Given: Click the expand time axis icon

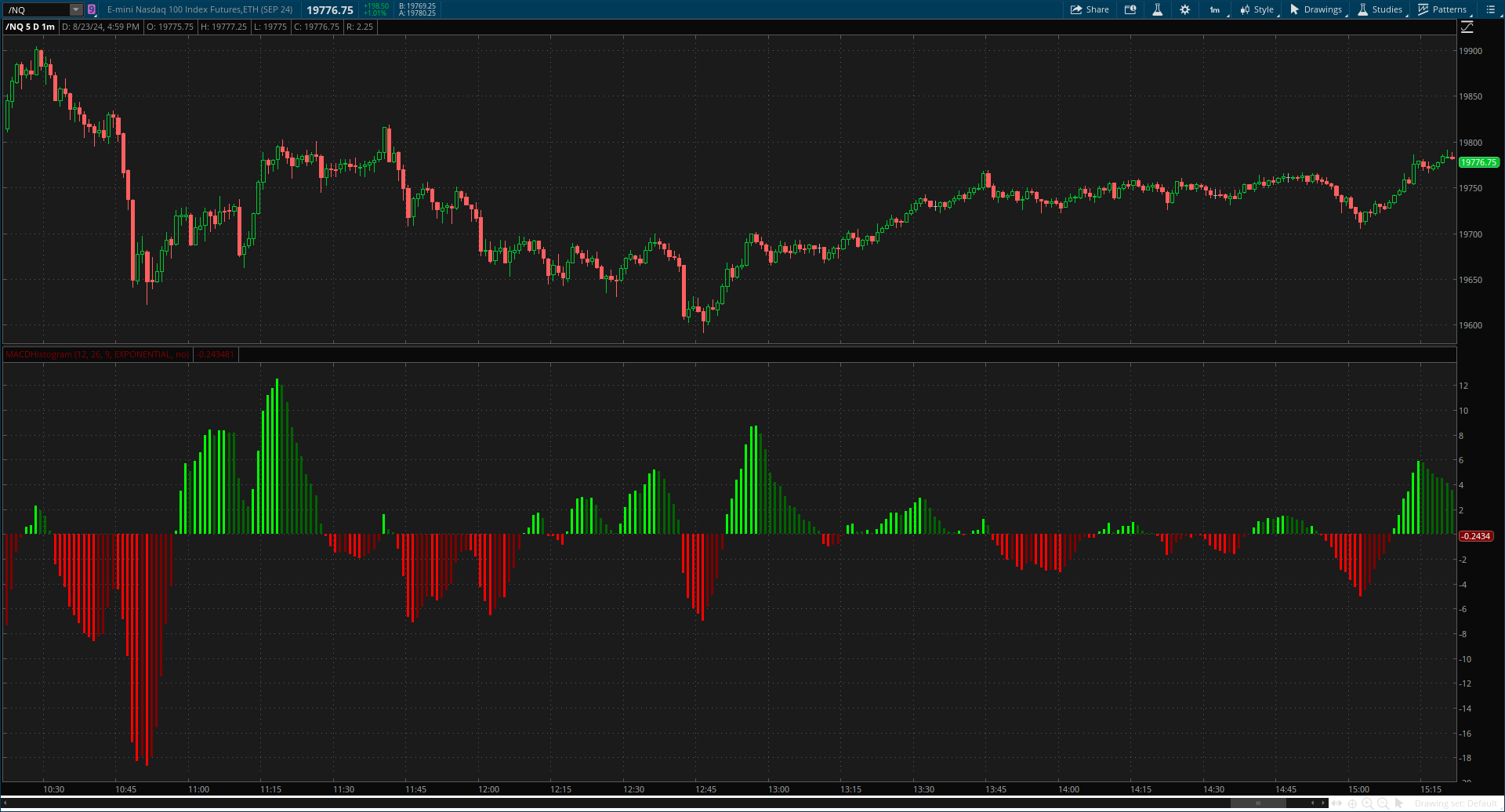Looking at the screenshot, I should [1336, 803].
